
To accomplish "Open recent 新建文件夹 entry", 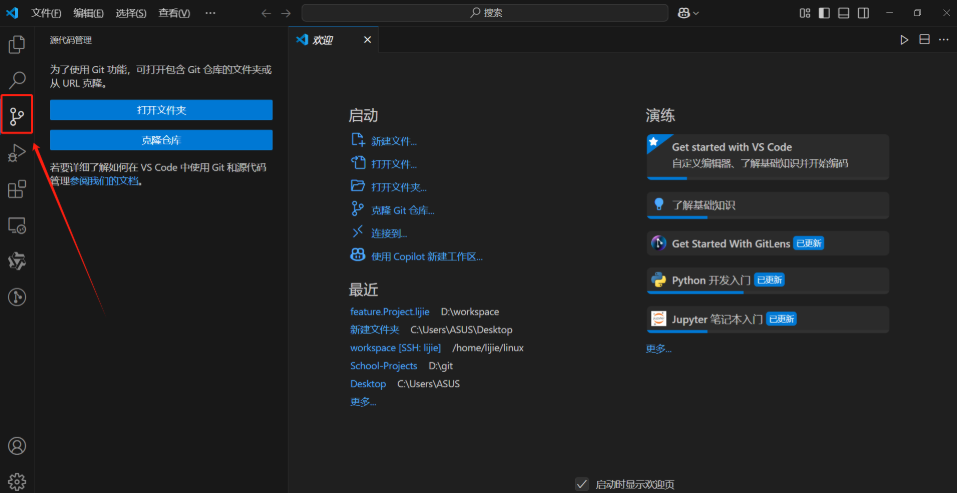I will [x=375, y=329].
